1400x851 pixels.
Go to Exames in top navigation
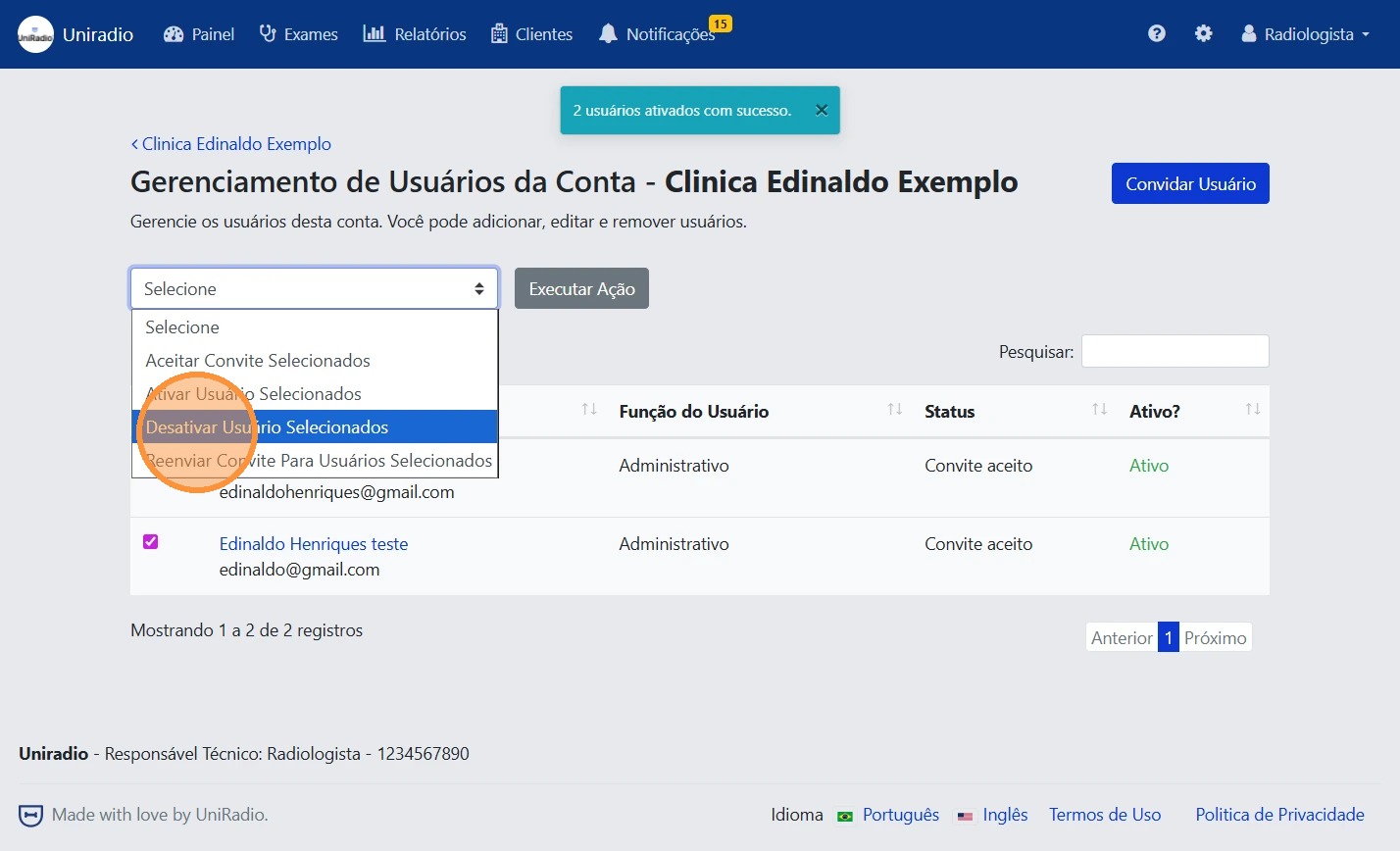299,34
